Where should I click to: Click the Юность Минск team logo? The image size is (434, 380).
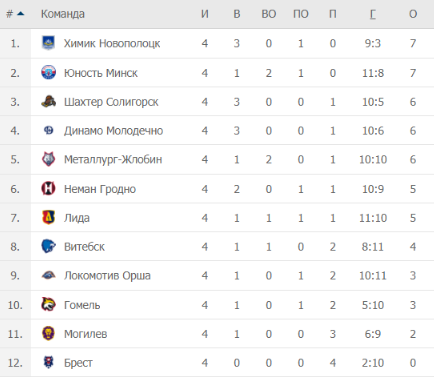48,72
